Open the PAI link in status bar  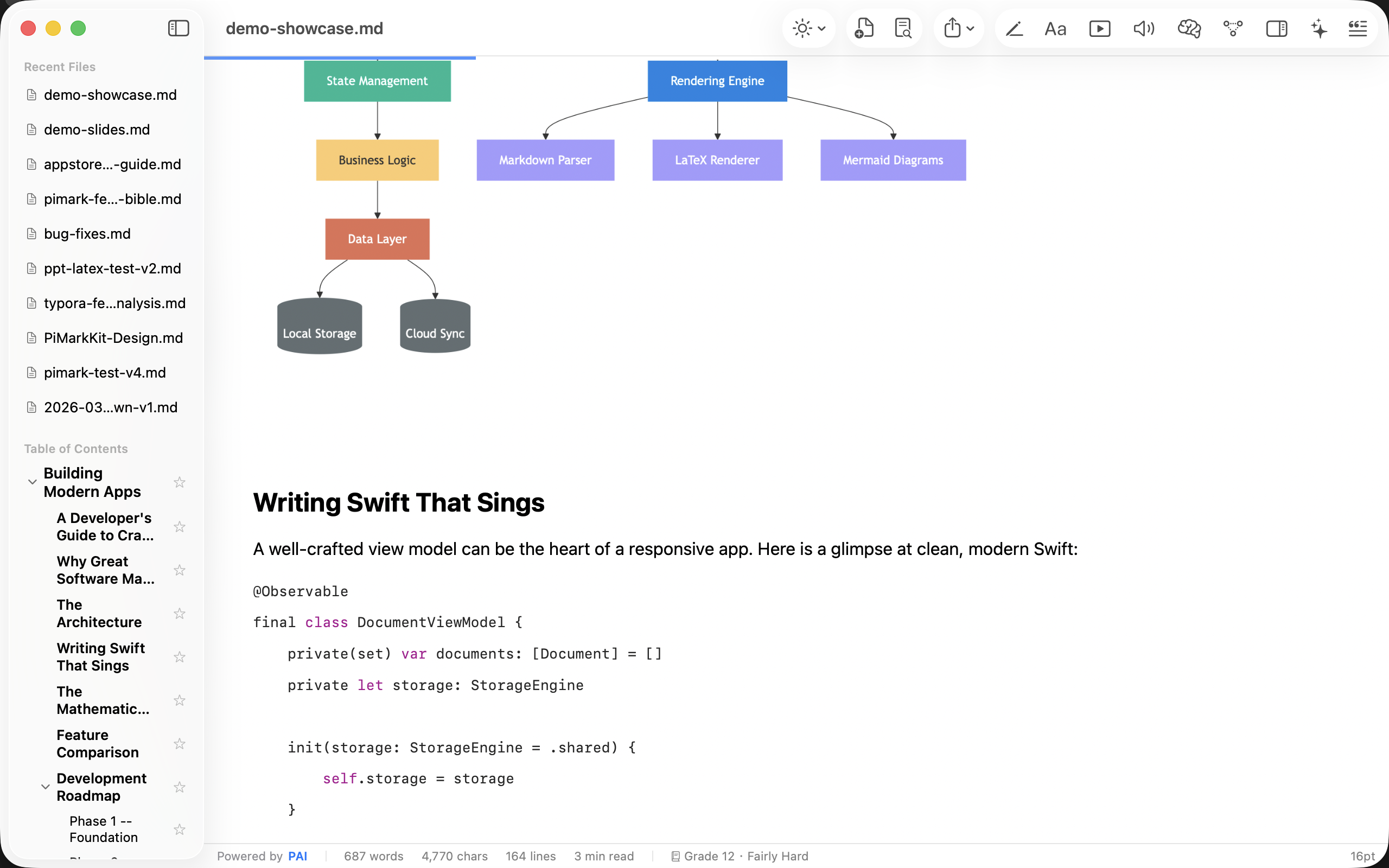pos(298,856)
